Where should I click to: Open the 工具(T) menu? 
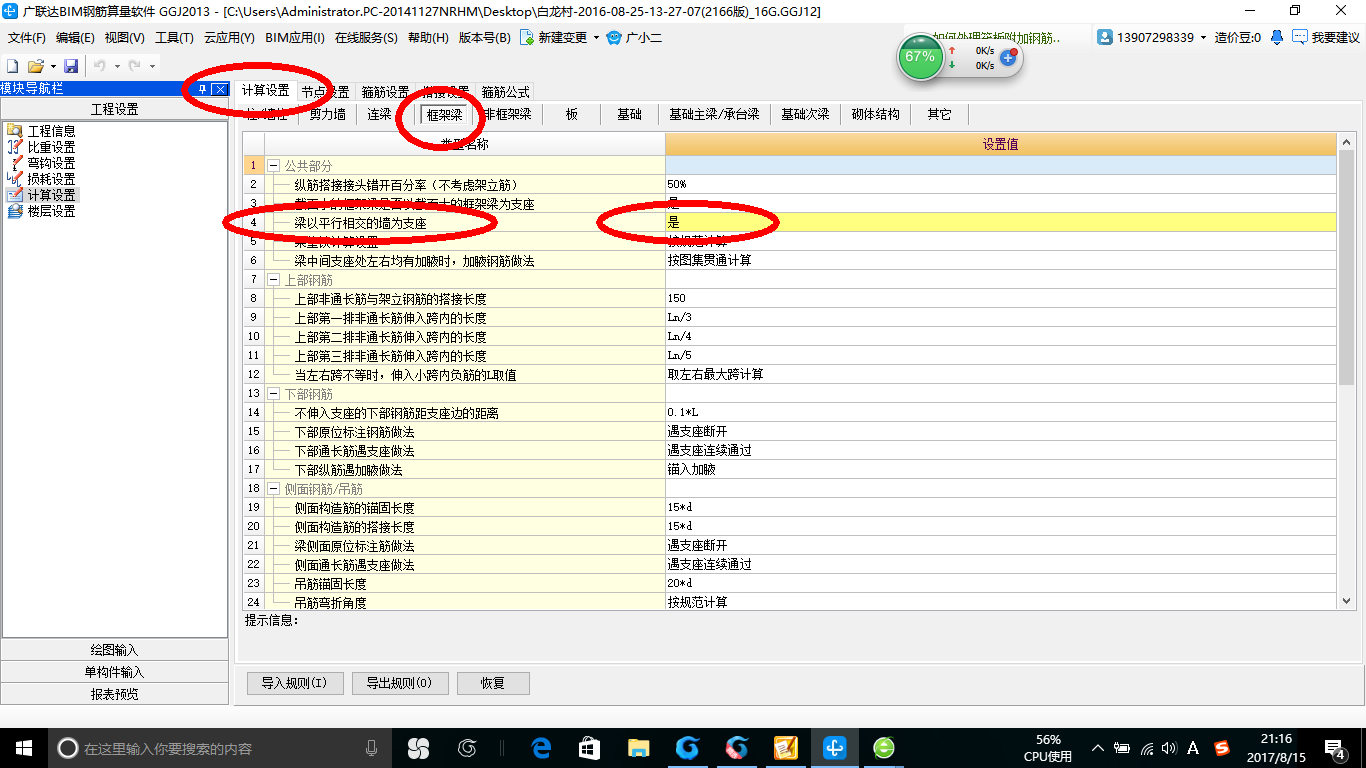[174, 38]
